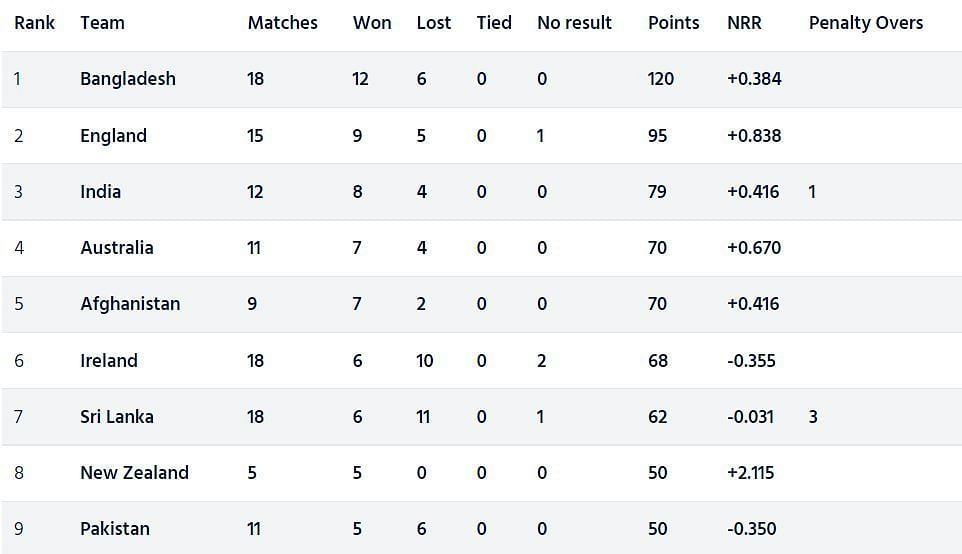Select the Rank column header
This screenshot has height=554, width=962.
click(34, 23)
